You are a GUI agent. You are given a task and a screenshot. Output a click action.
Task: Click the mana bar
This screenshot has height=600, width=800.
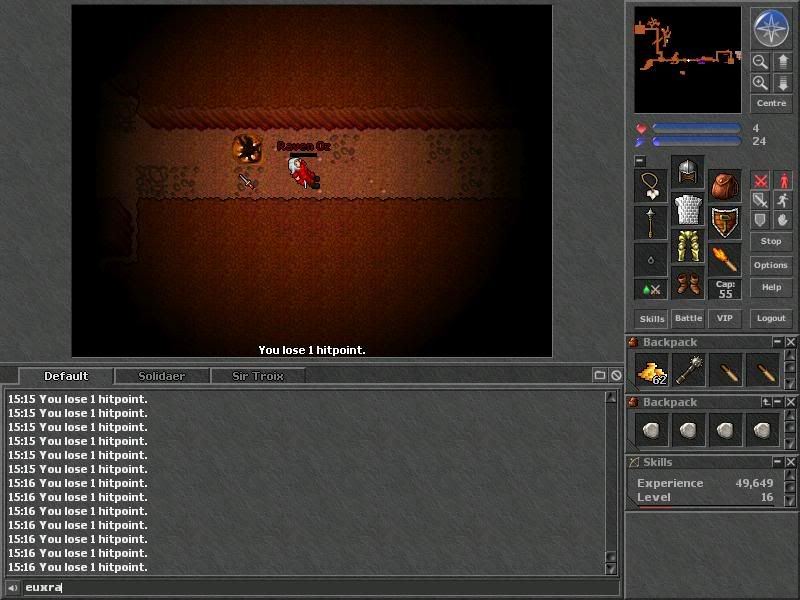coord(696,141)
